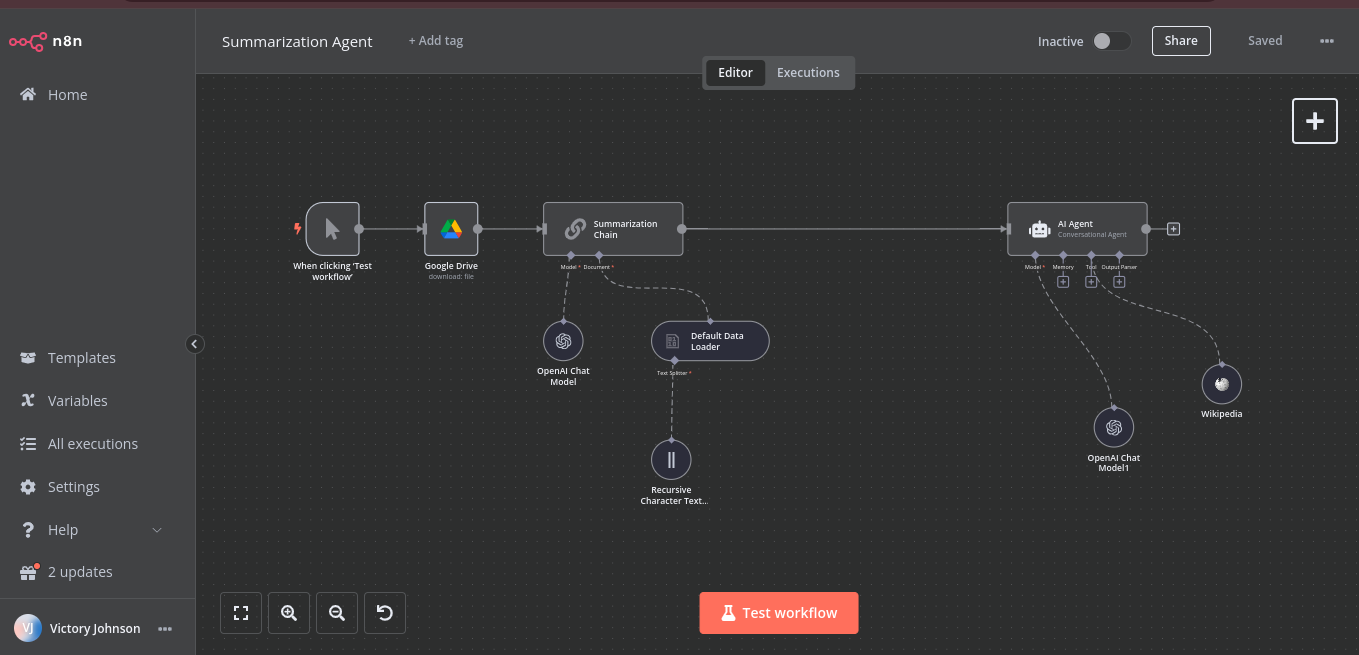Fit workflow to view icon

241,613
